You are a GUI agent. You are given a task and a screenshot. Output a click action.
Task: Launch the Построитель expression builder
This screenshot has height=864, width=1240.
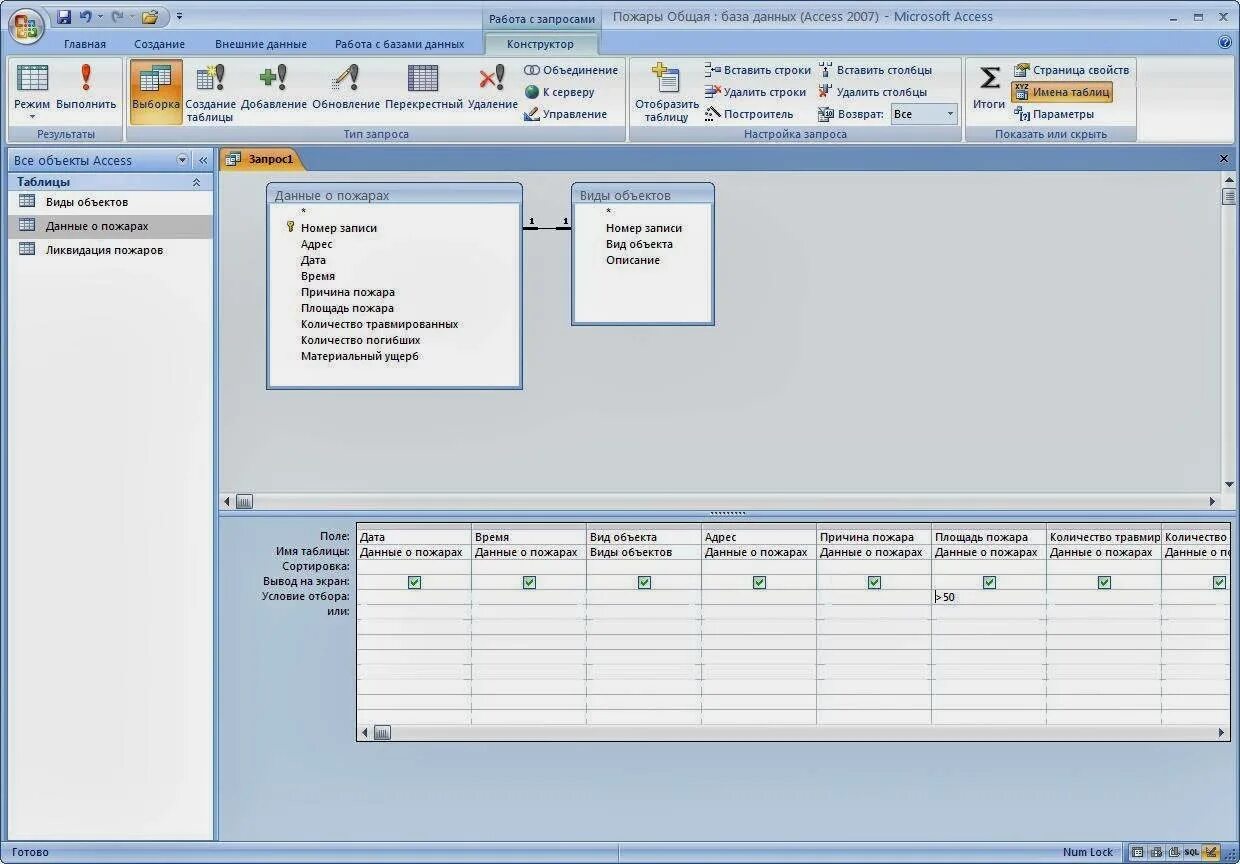pos(749,114)
